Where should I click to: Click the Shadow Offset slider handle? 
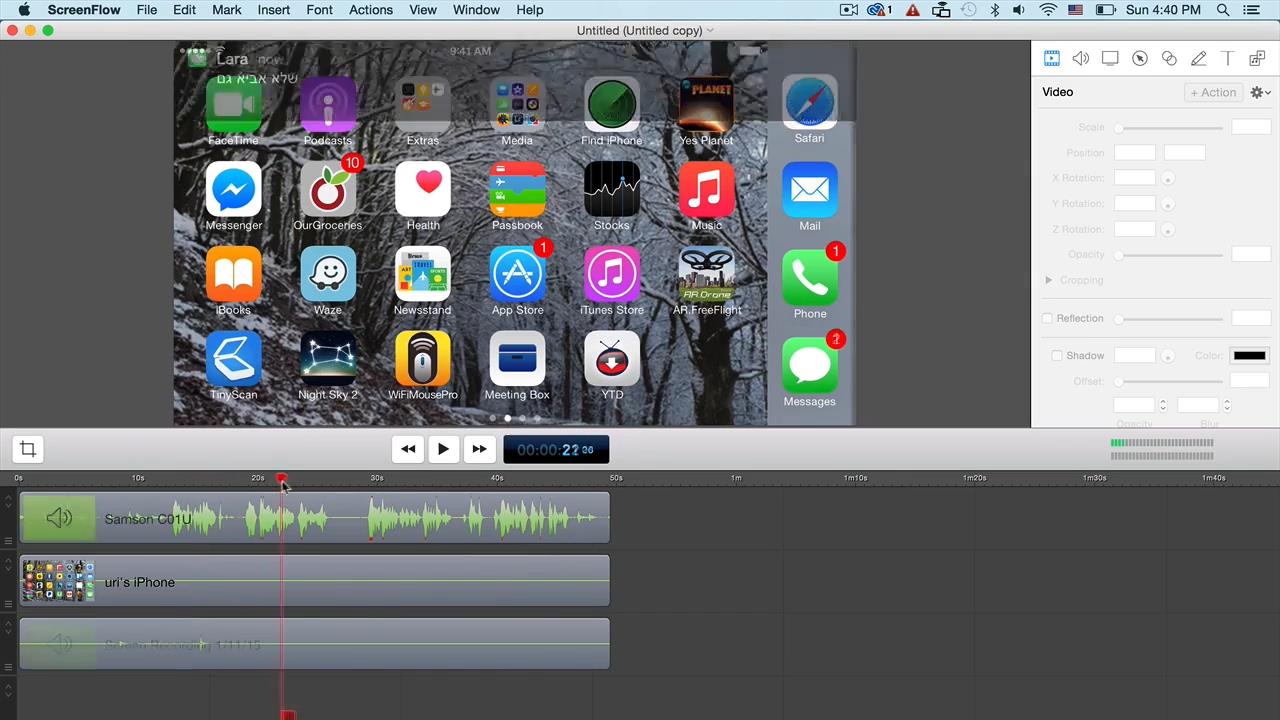(x=1119, y=381)
